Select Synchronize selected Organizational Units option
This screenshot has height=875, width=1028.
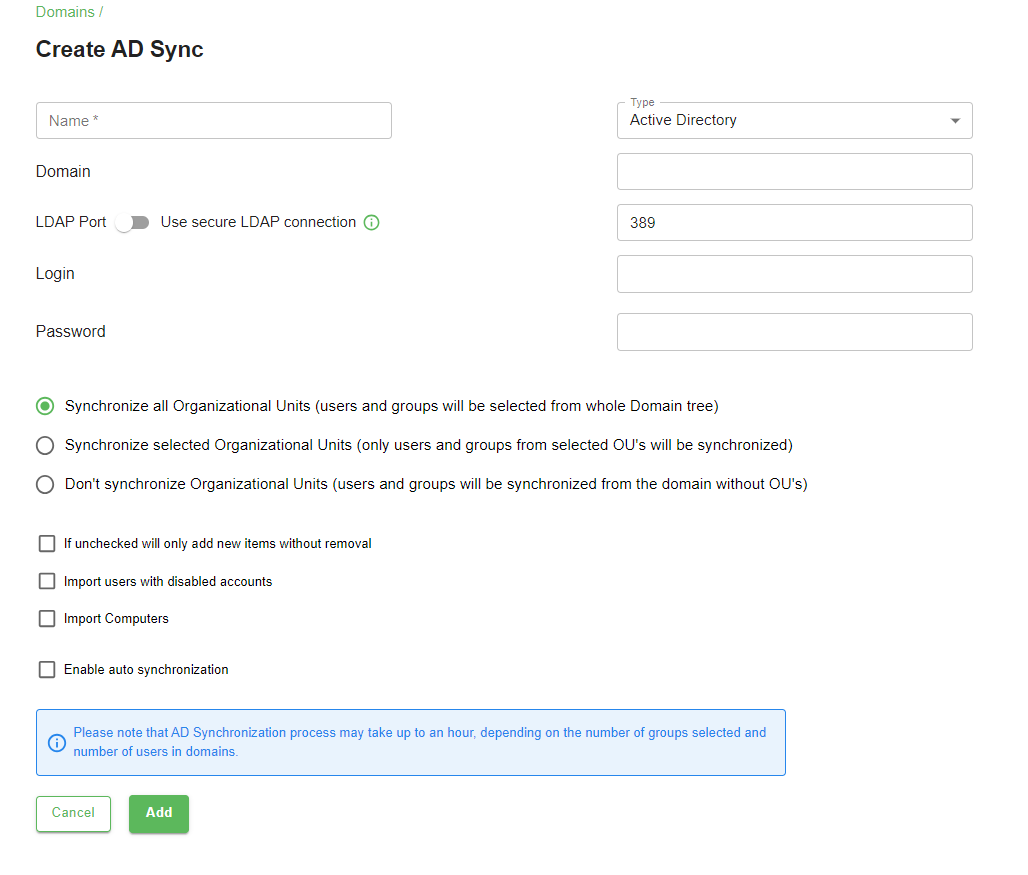tap(44, 445)
